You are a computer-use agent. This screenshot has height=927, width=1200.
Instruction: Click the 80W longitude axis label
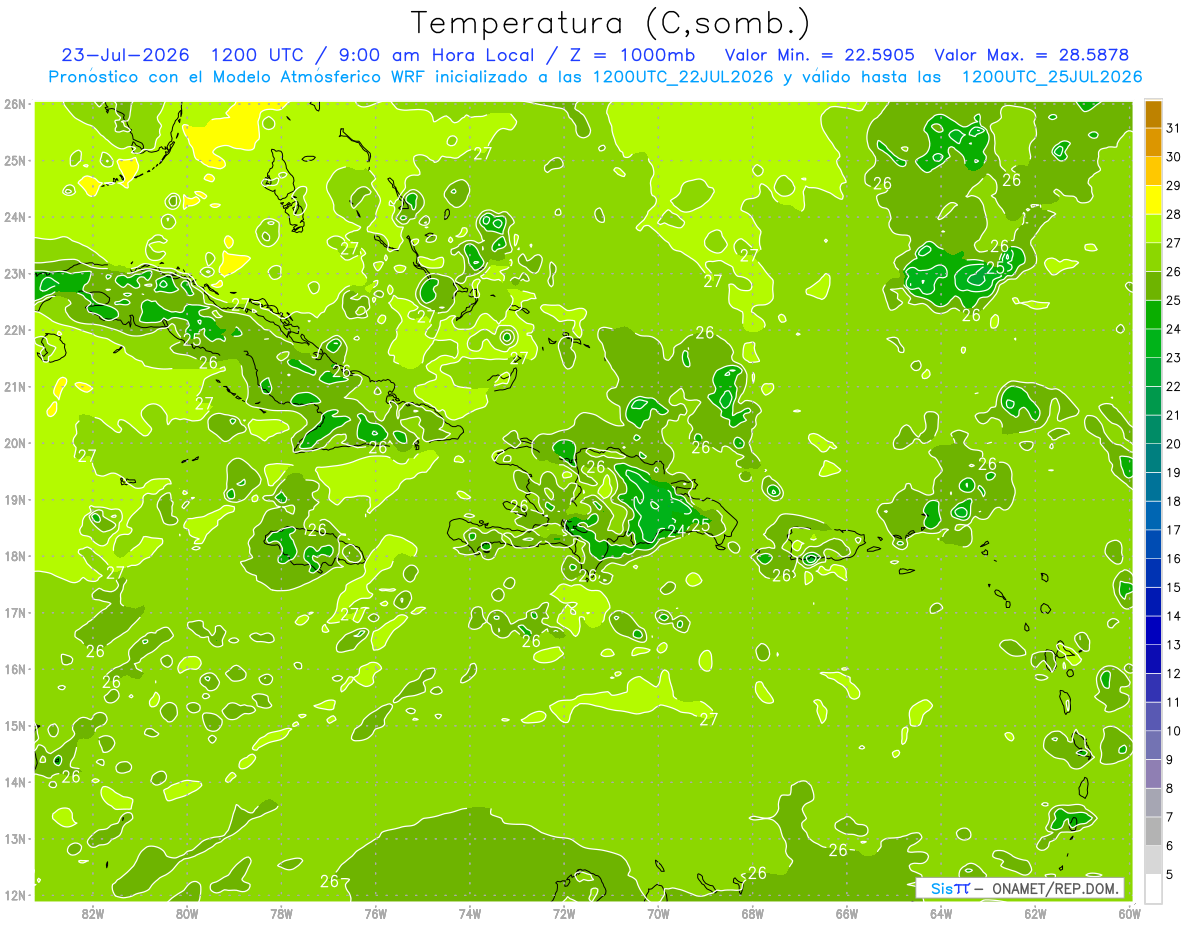187,913
